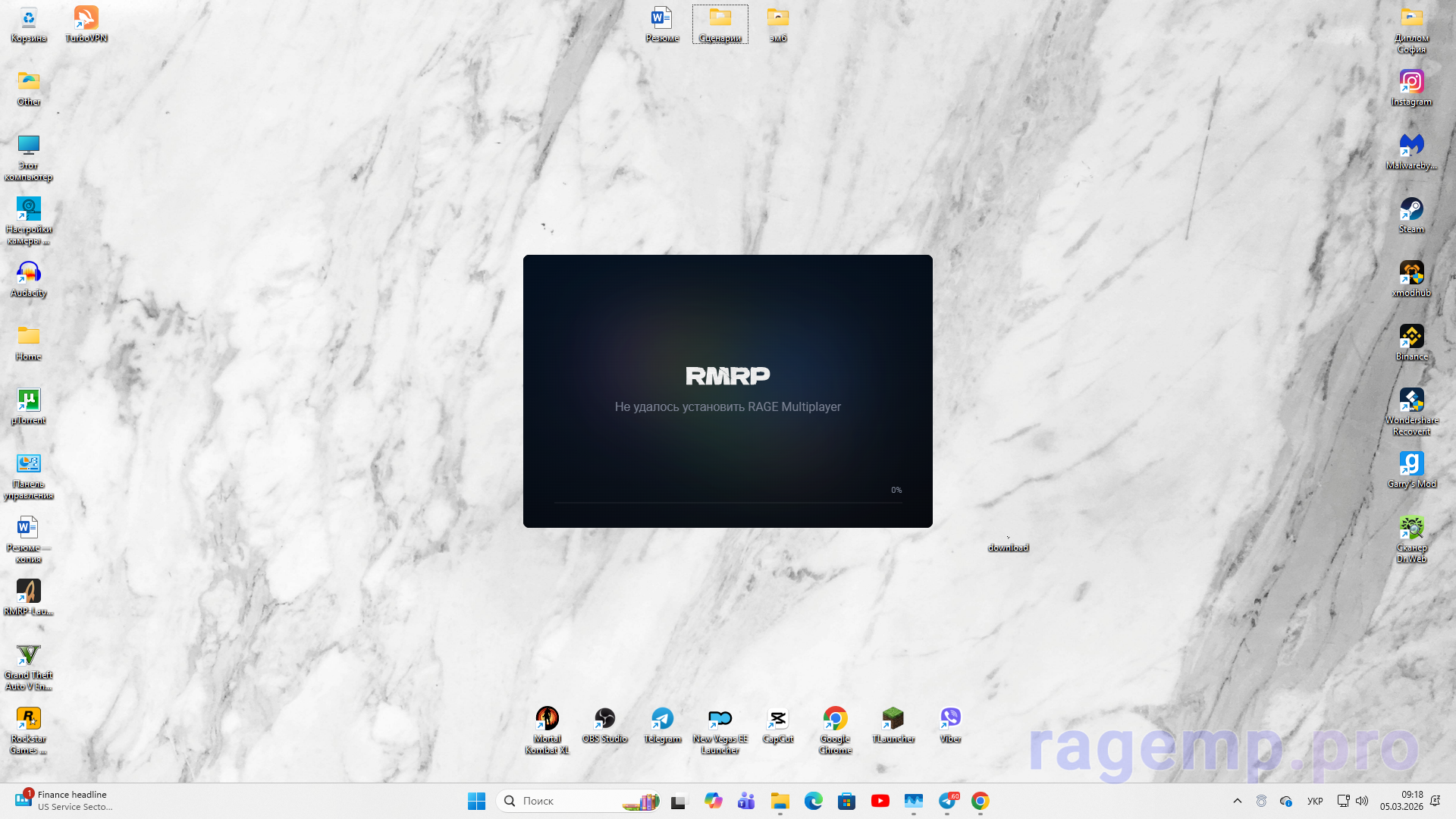The width and height of the screenshot is (1456, 819).
Task: Launch the TLauncher Minecraft shortcut
Action: point(893,720)
